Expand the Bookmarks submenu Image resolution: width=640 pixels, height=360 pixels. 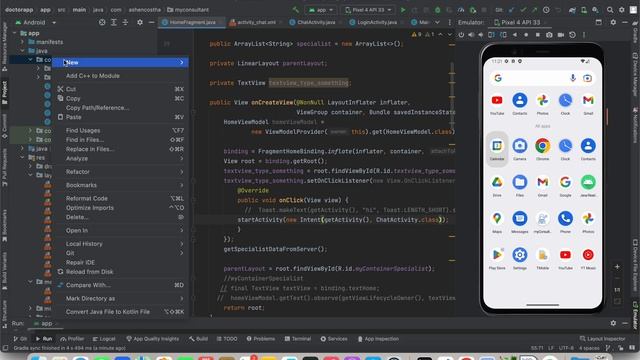pos(120,185)
